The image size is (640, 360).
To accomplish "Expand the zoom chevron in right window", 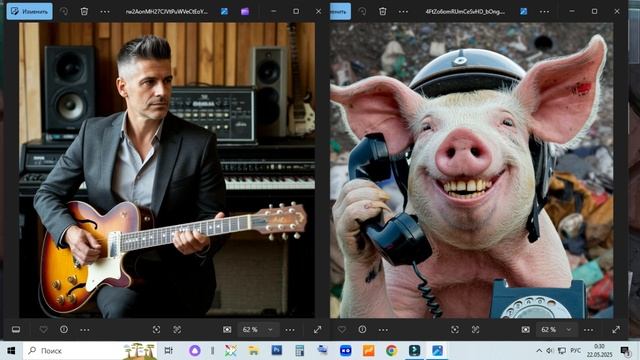I will point(569,329).
